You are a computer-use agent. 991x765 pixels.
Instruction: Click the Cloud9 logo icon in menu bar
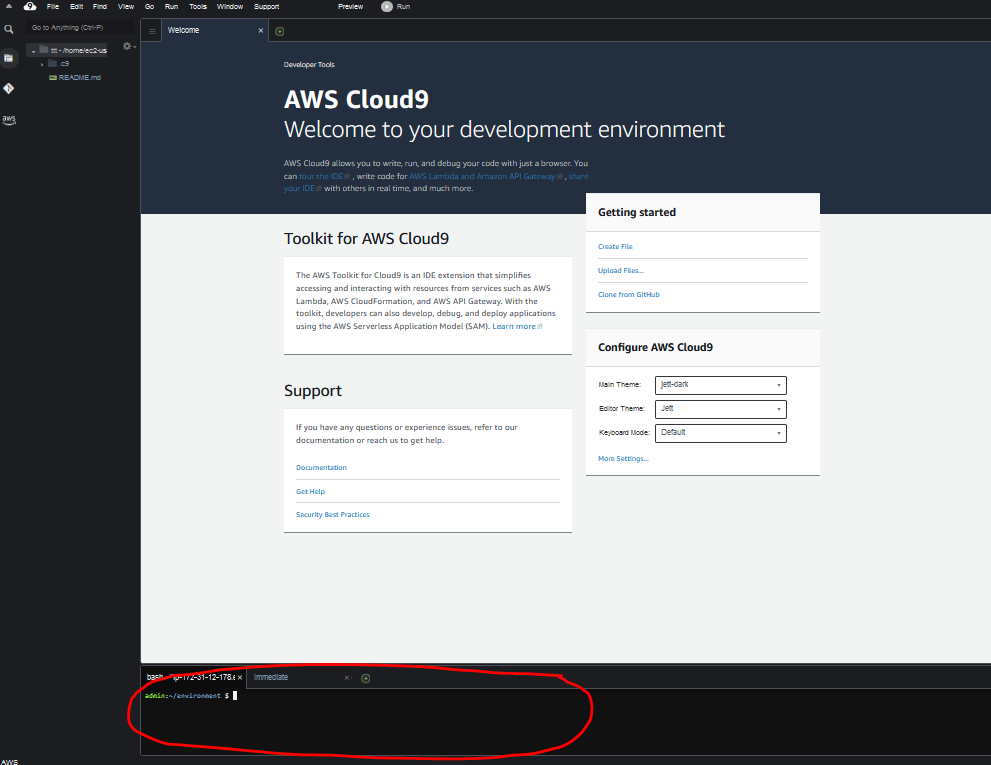(30, 6)
